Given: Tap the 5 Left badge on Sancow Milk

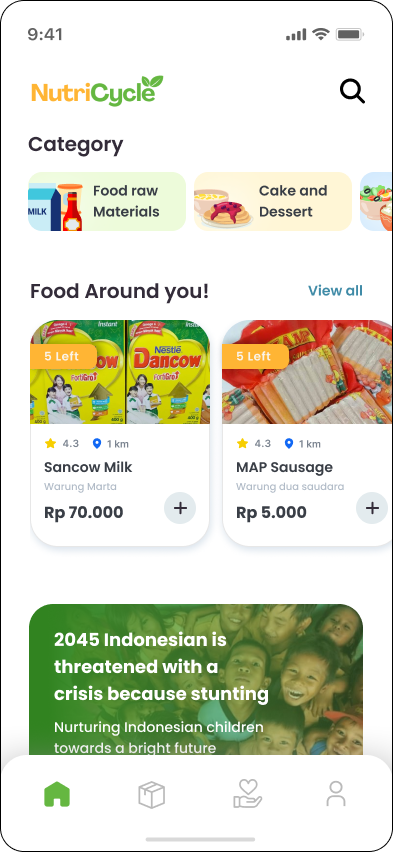Looking at the screenshot, I should [63, 356].
